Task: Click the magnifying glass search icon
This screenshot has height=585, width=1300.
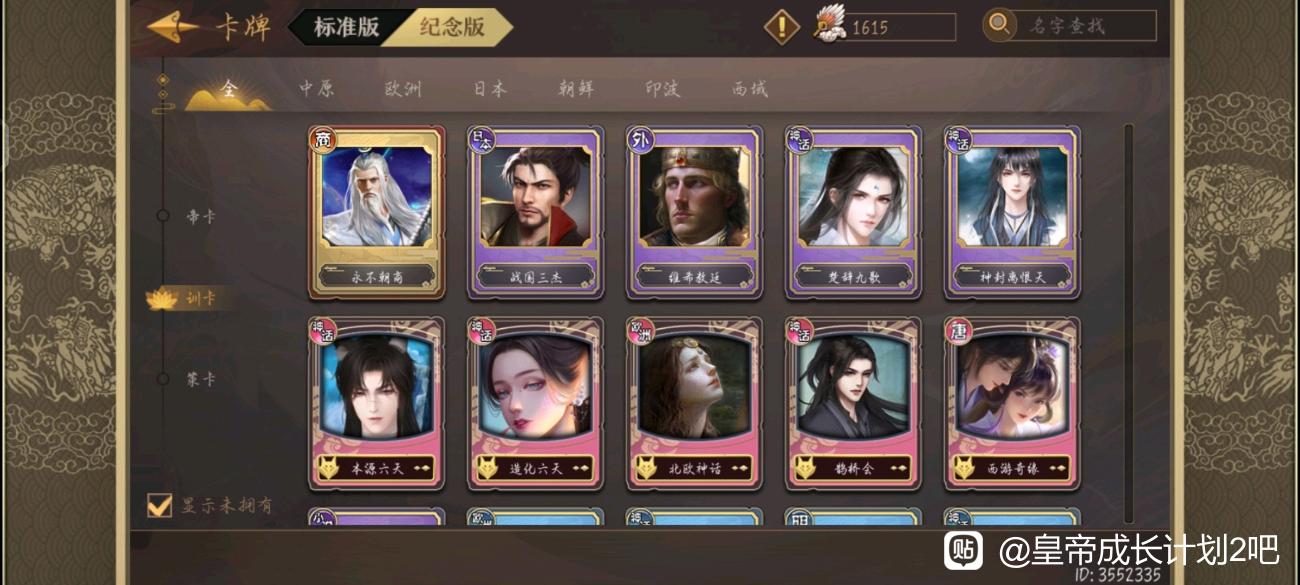Action: (999, 24)
